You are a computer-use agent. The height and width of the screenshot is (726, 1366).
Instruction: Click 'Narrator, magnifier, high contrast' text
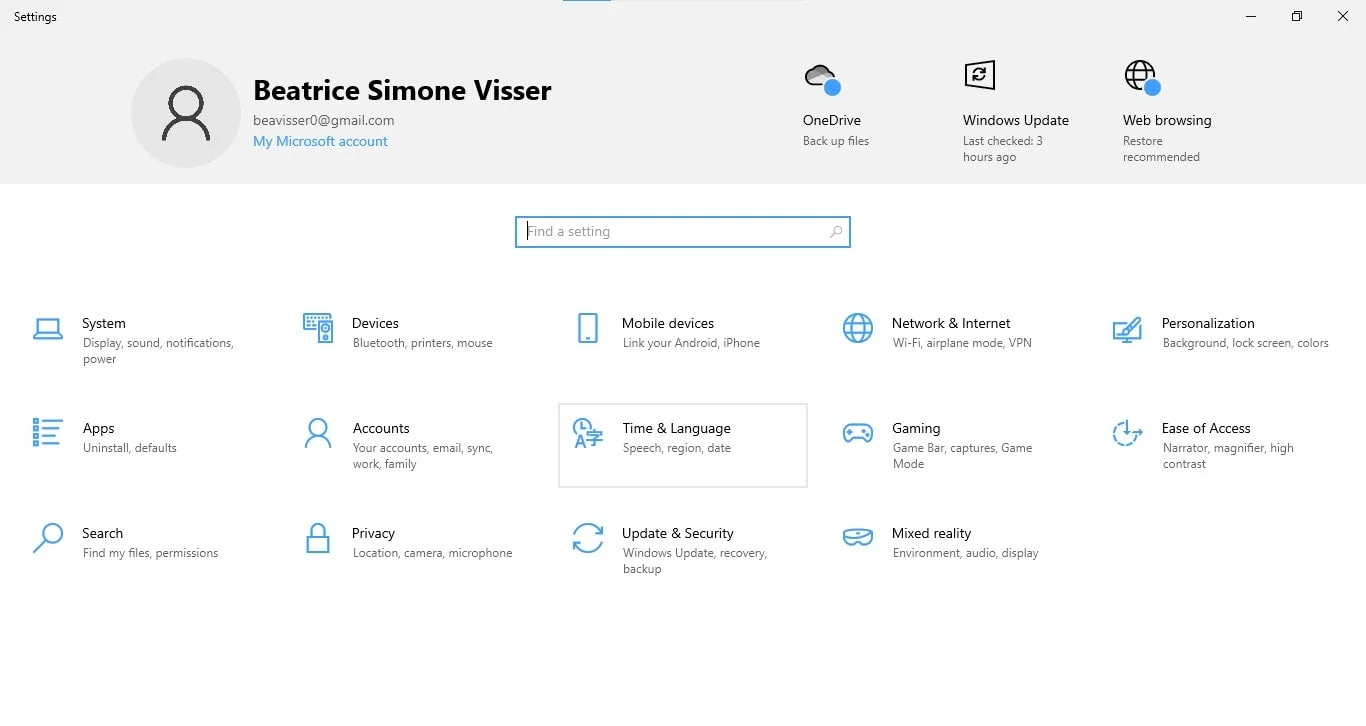[x=1228, y=456]
